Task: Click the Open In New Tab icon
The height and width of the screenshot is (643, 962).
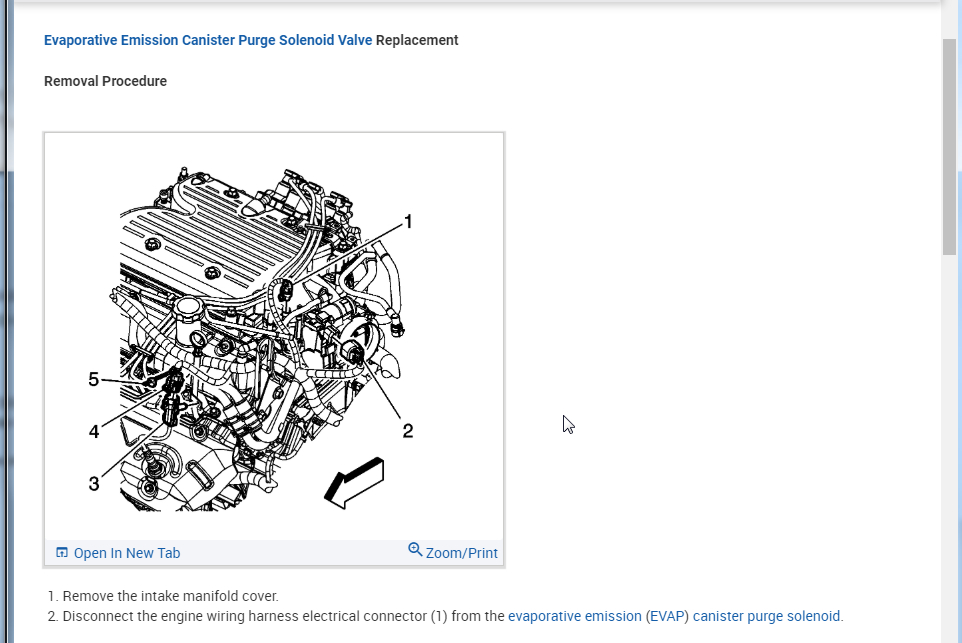Action: tap(62, 552)
